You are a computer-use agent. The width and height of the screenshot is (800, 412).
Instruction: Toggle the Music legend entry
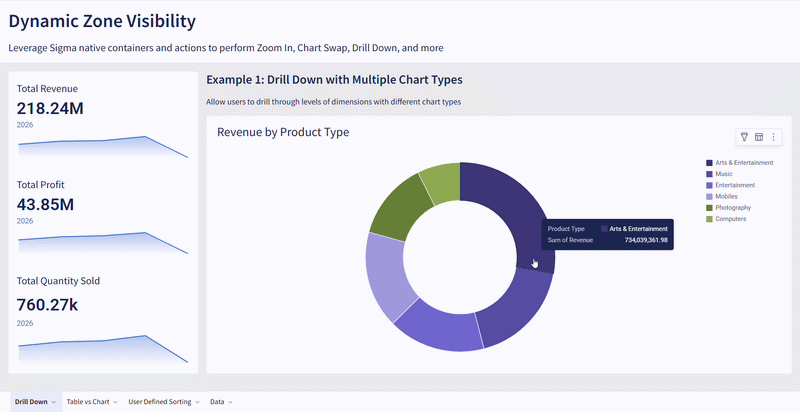coord(724,174)
